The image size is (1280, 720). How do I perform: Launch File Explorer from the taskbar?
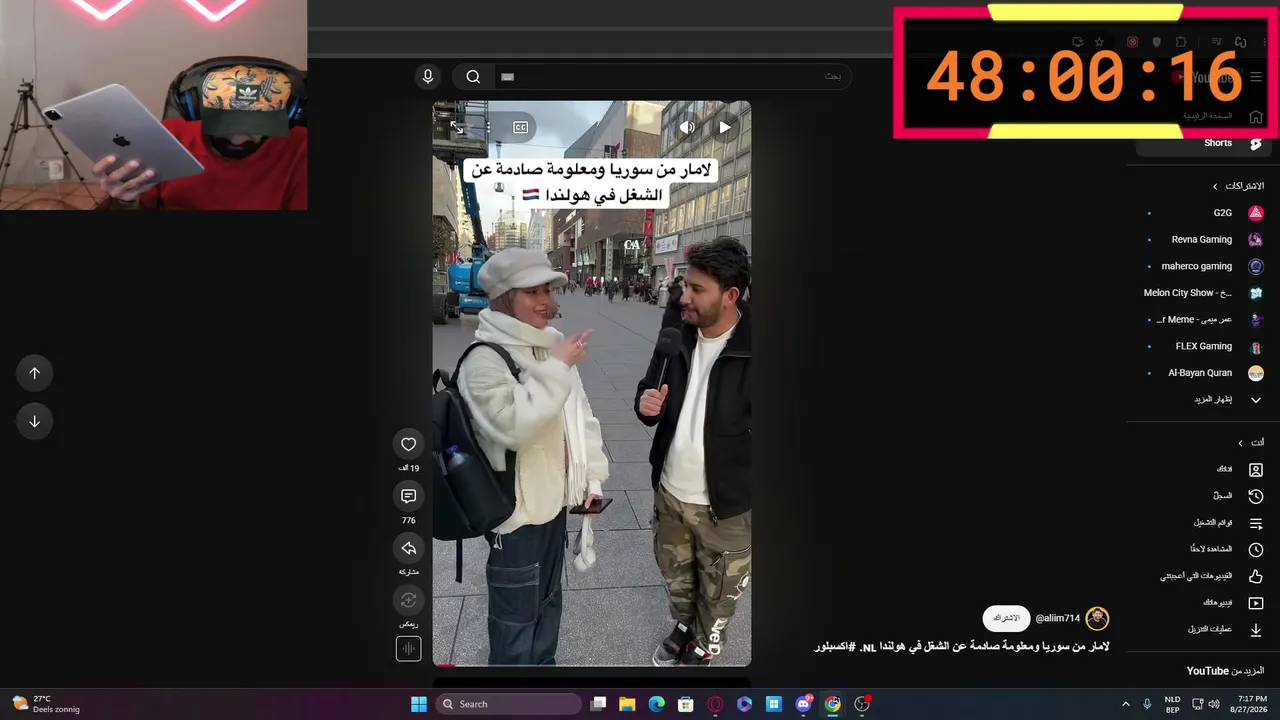pos(627,704)
